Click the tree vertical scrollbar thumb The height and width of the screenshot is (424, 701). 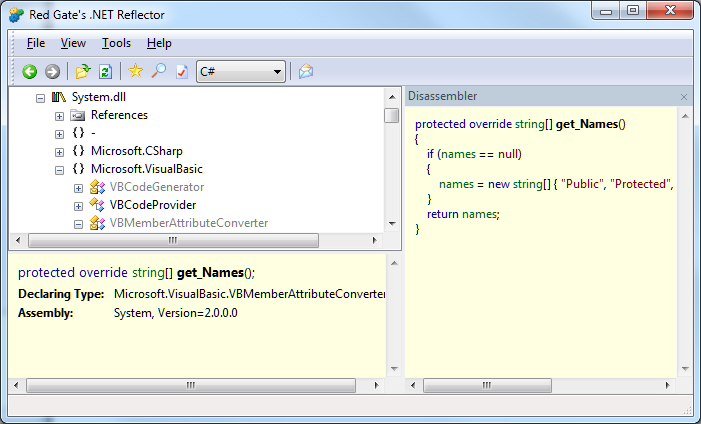click(x=392, y=115)
